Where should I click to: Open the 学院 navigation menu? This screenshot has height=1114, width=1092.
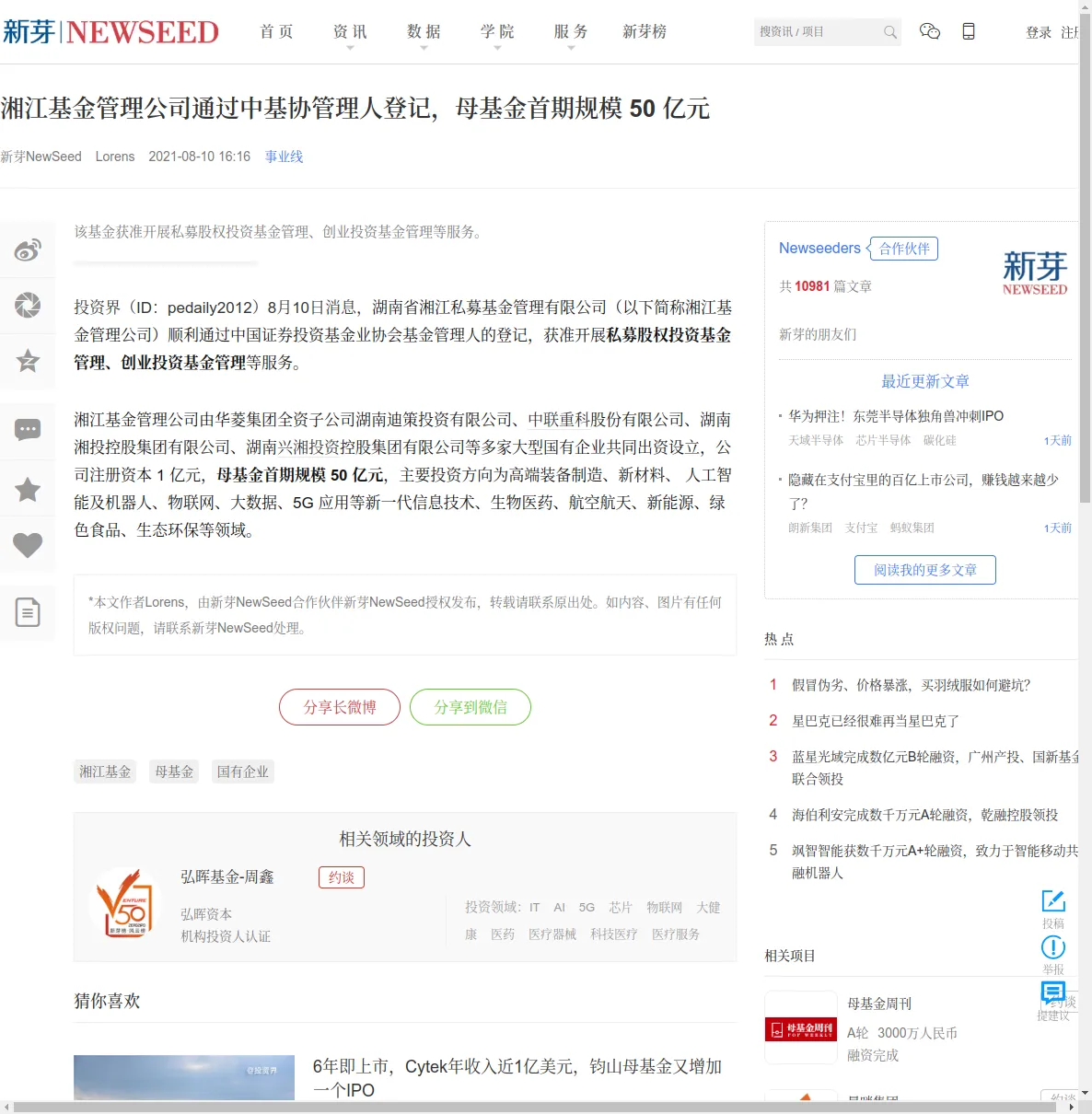coord(497,32)
